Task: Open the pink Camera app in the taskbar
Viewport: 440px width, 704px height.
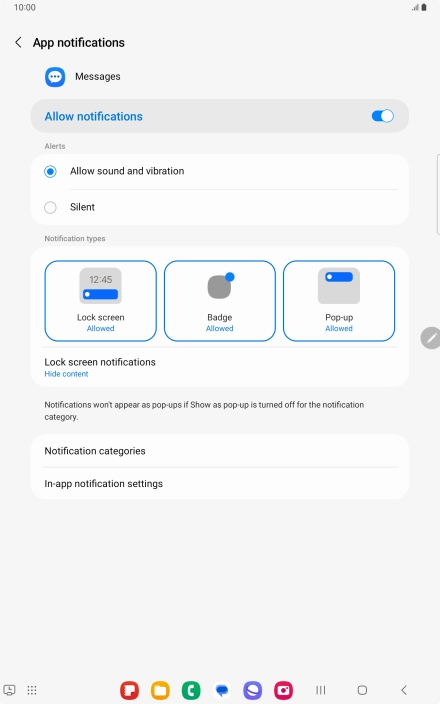Action: [284, 690]
